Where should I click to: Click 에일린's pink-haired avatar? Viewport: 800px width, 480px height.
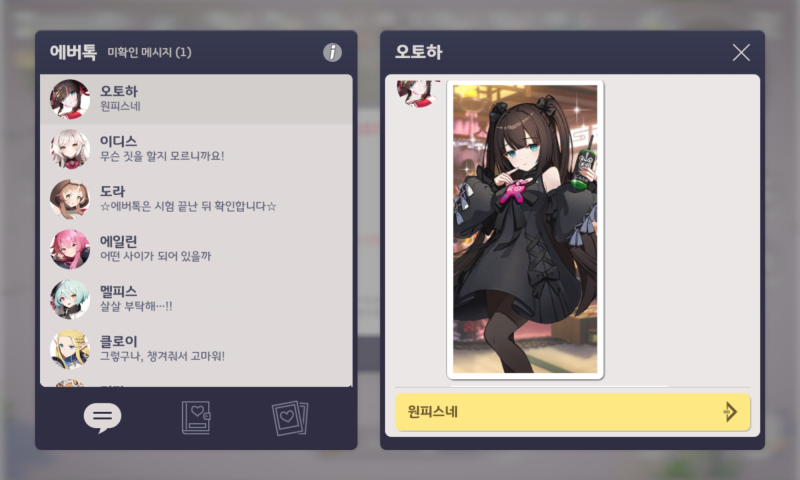[x=70, y=249]
